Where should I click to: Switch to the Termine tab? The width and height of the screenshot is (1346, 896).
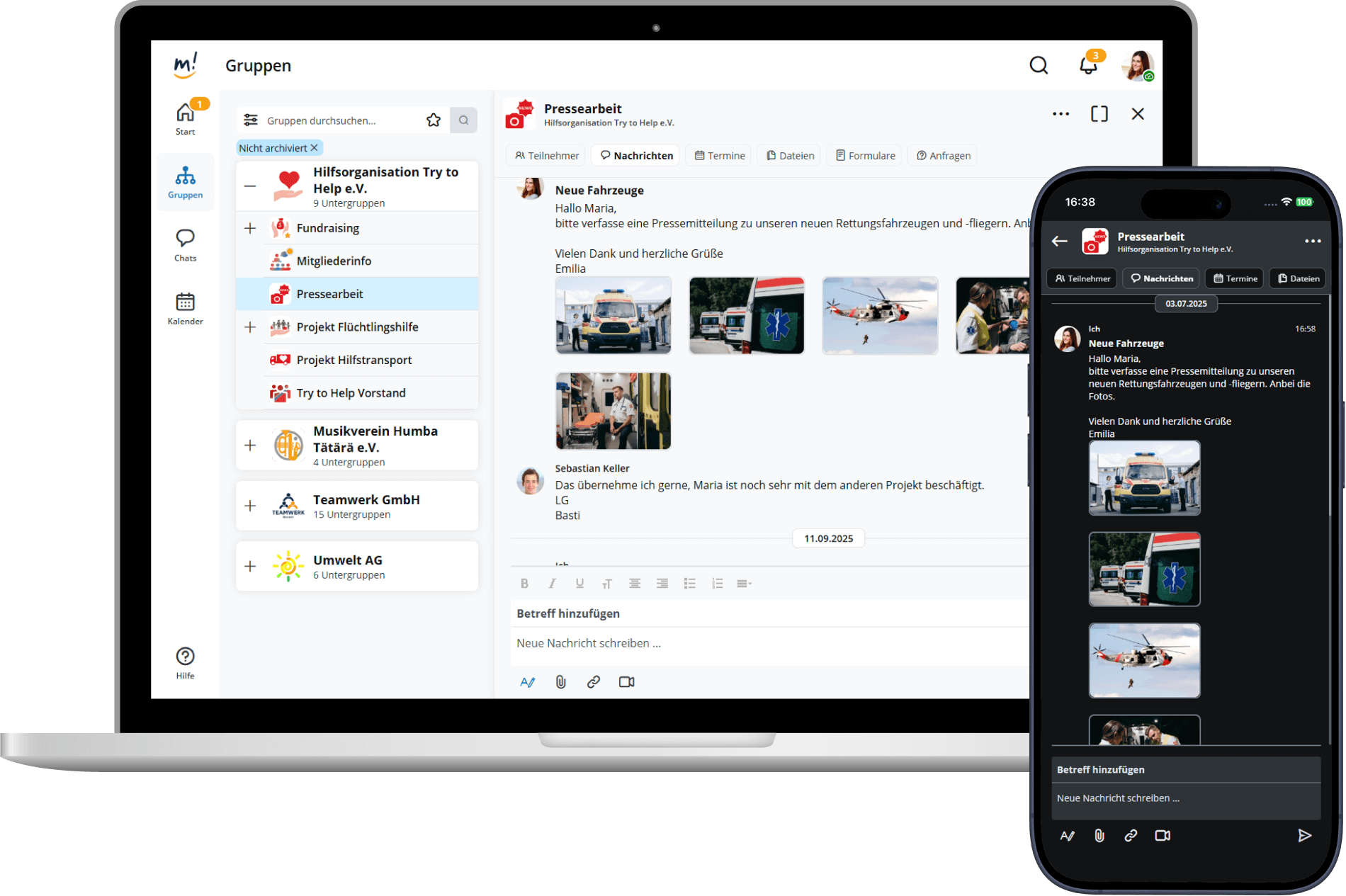point(719,155)
